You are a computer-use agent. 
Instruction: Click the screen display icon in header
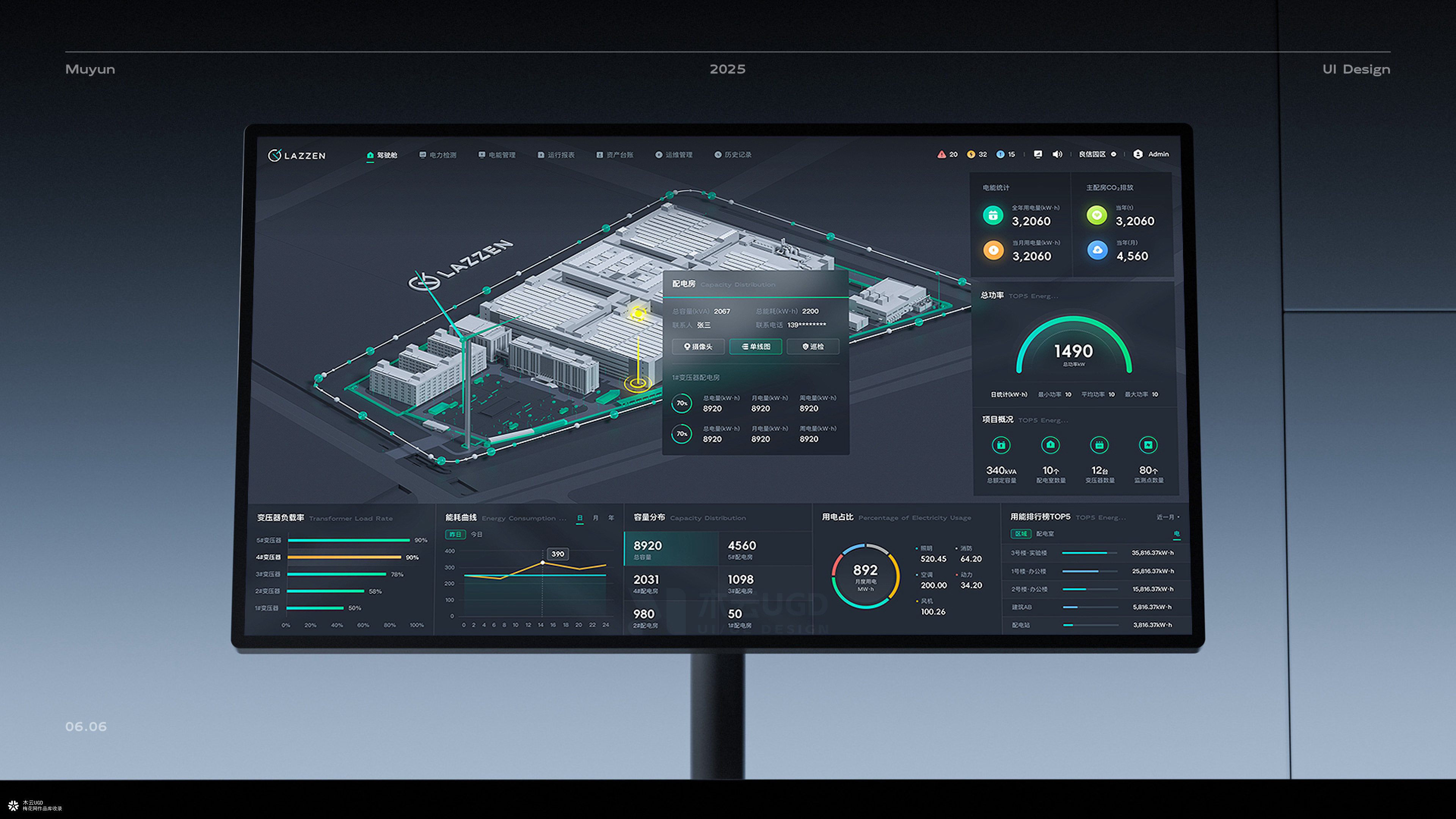[x=1038, y=154]
